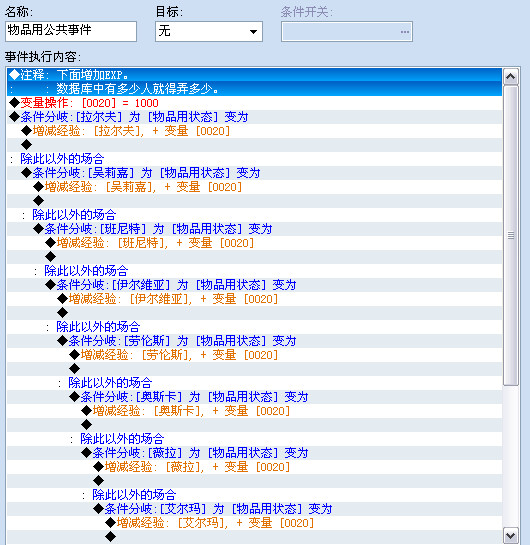The height and width of the screenshot is (545, 530).
Task: Select 除此以外的场合 line below 吴莉嘉 branch
Action: pyautogui.click(x=255, y=215)
